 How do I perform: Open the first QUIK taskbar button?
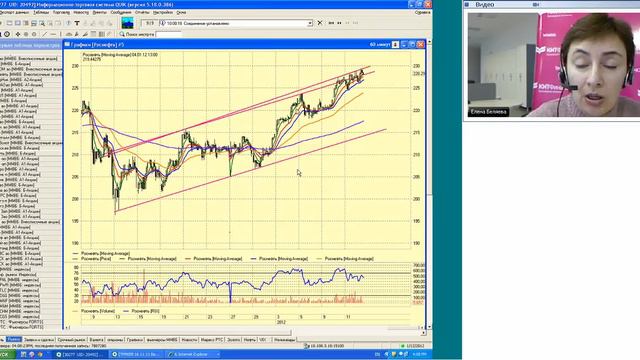tap(81, 354)
